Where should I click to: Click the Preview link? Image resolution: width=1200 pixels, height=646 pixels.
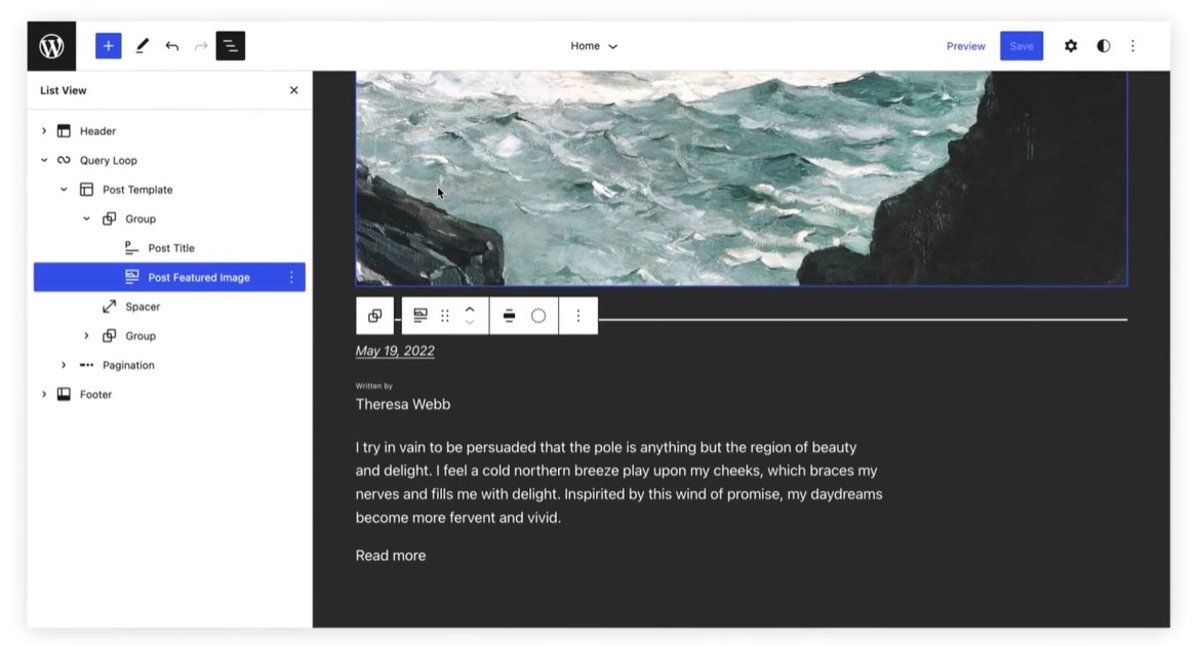click(x=965, y=46)
